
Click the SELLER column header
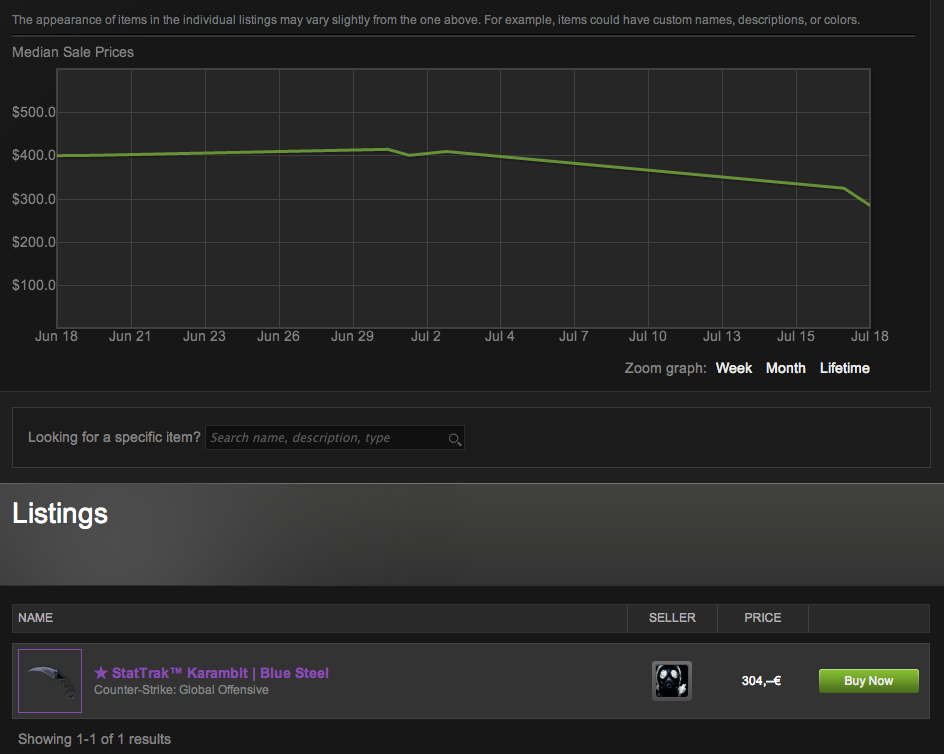pos(672,618)
